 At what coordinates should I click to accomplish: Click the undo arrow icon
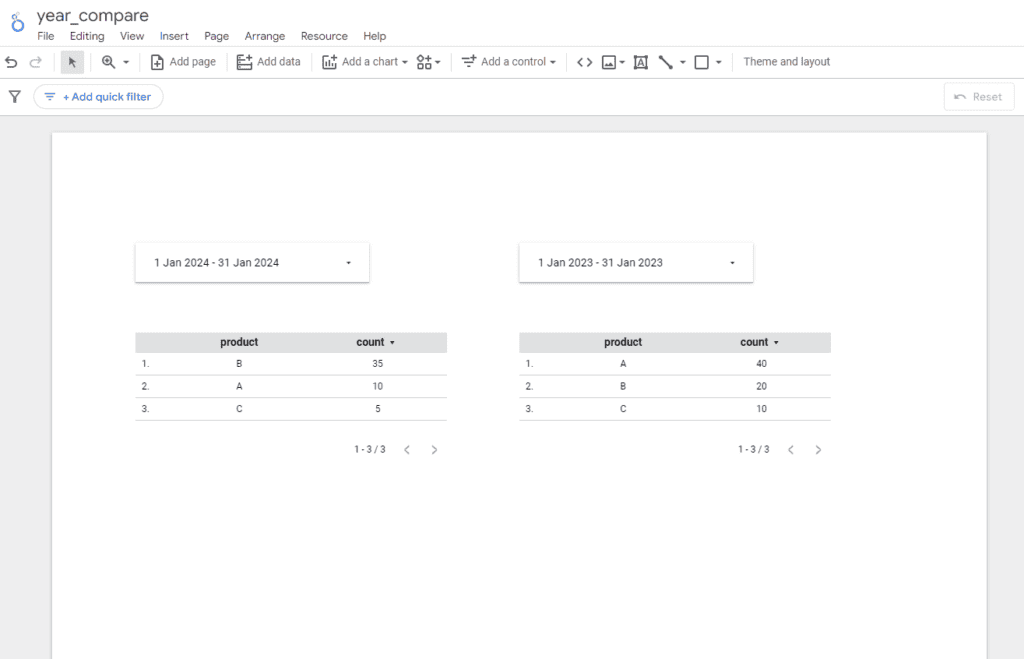pos(12,62)
